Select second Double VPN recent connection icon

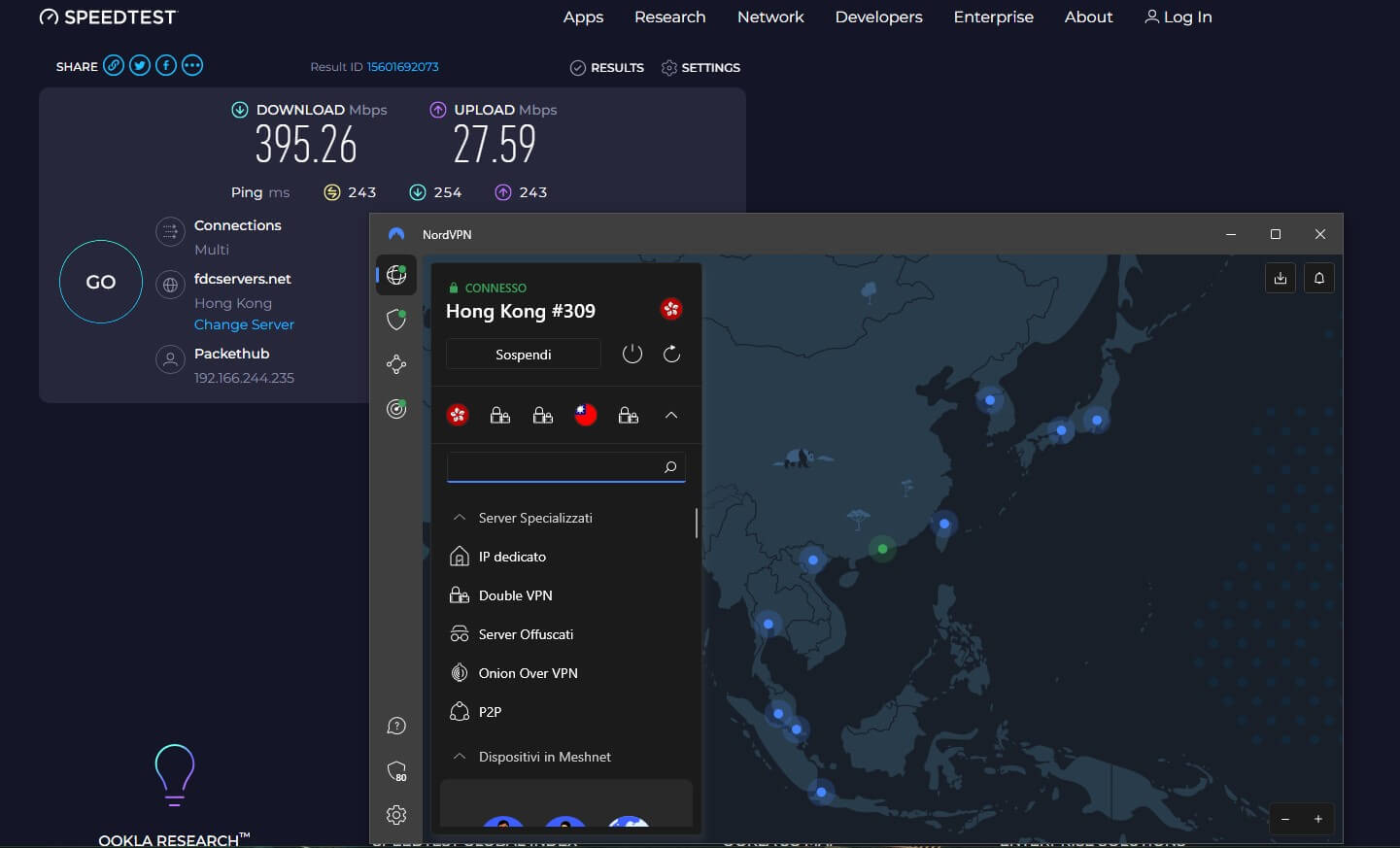pyautogui.click(x=543, y=415)
